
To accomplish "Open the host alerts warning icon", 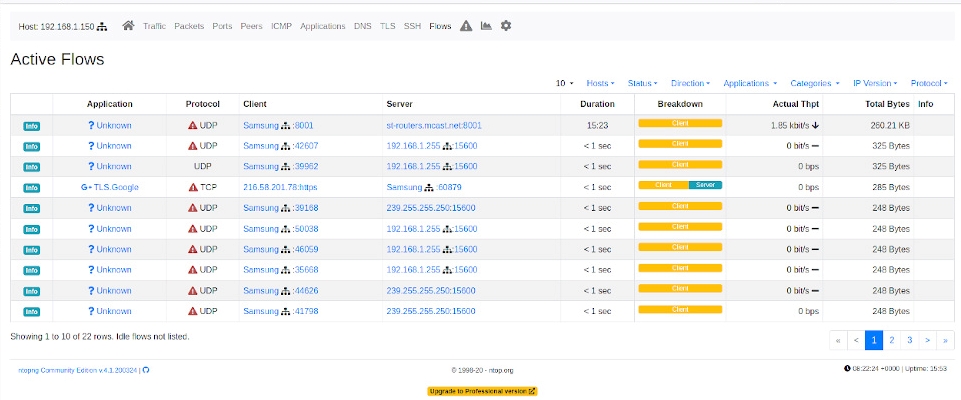I will [x=466, y=26].
